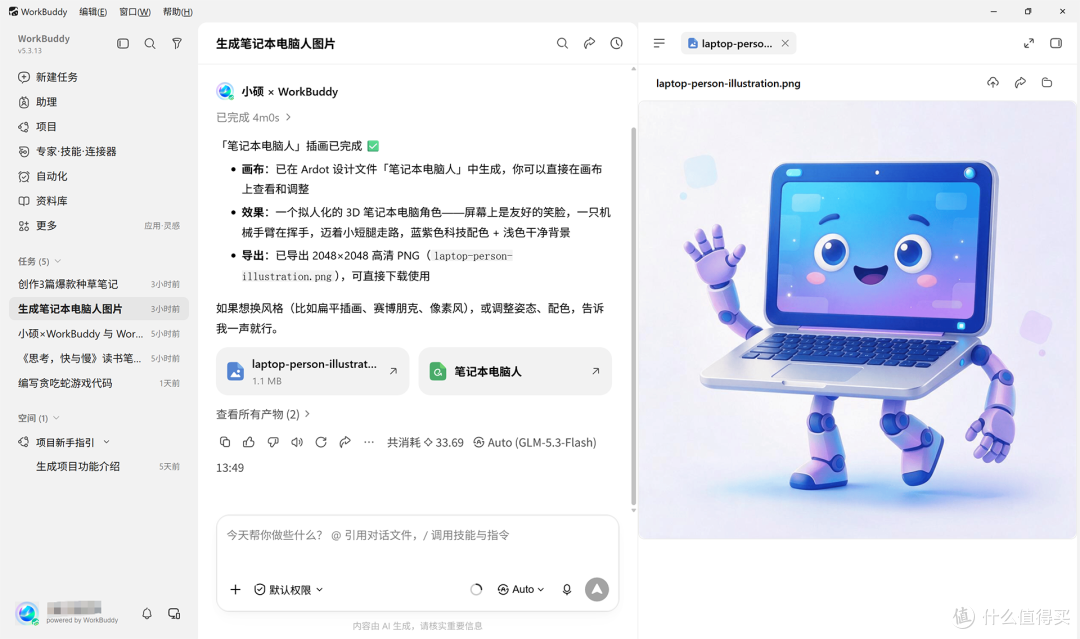Image resolution: width=1080 pixels, height=639 pixels.
Task: Toggle the left sidebar panel icon
Action: 123,43
